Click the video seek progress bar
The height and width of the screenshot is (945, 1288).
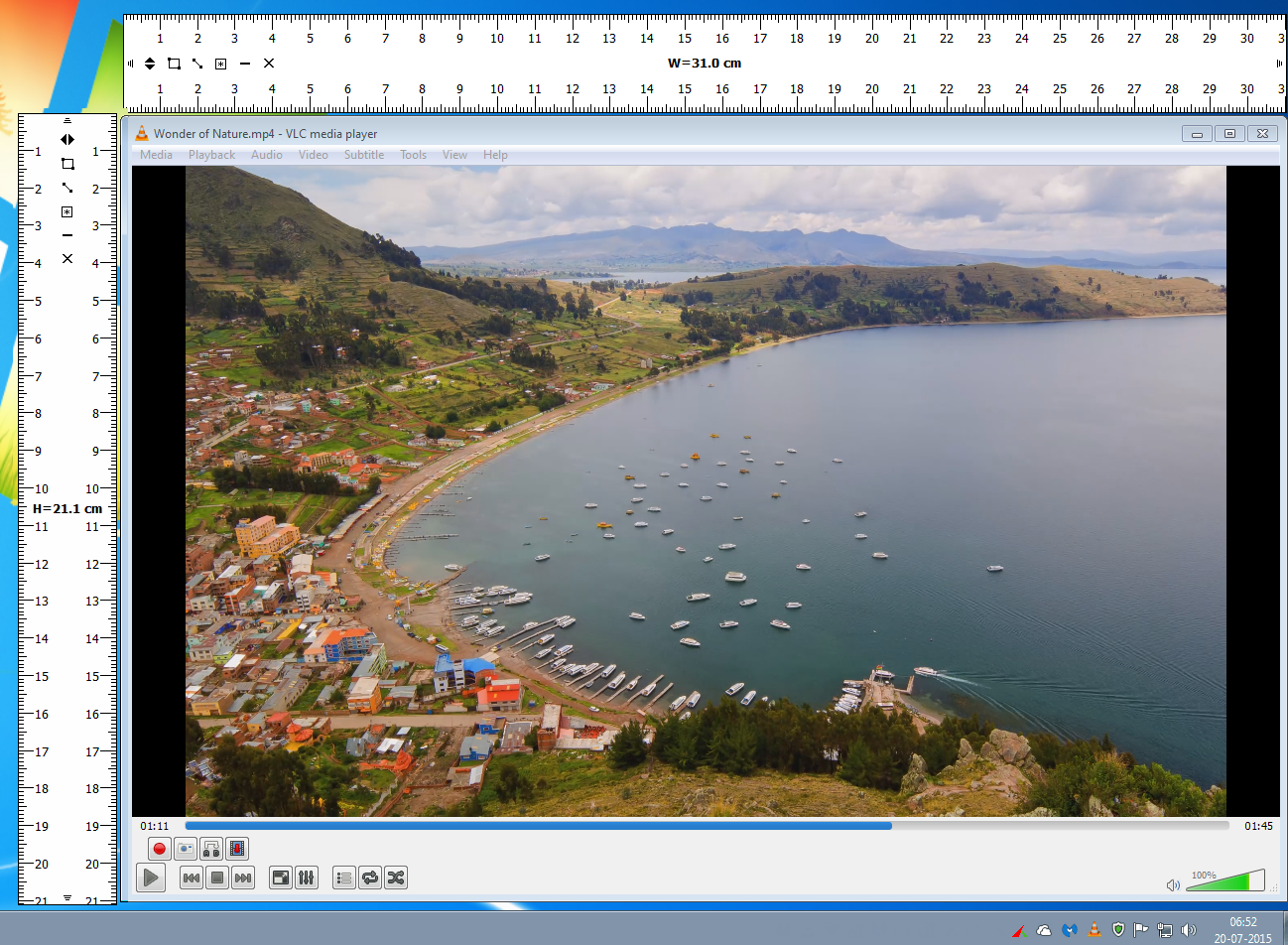tap(707, 826)
